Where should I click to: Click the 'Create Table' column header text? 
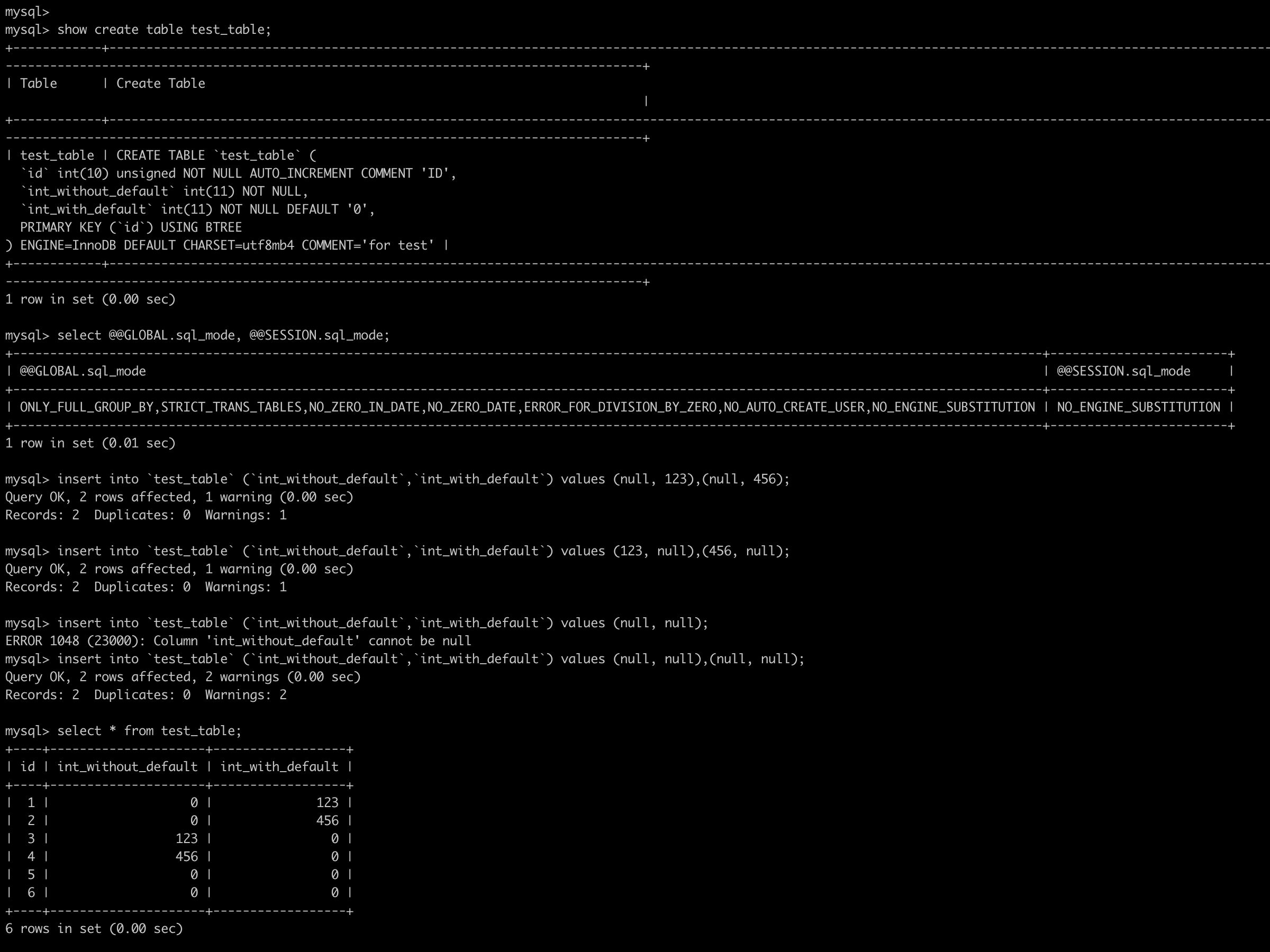point(160,84)
